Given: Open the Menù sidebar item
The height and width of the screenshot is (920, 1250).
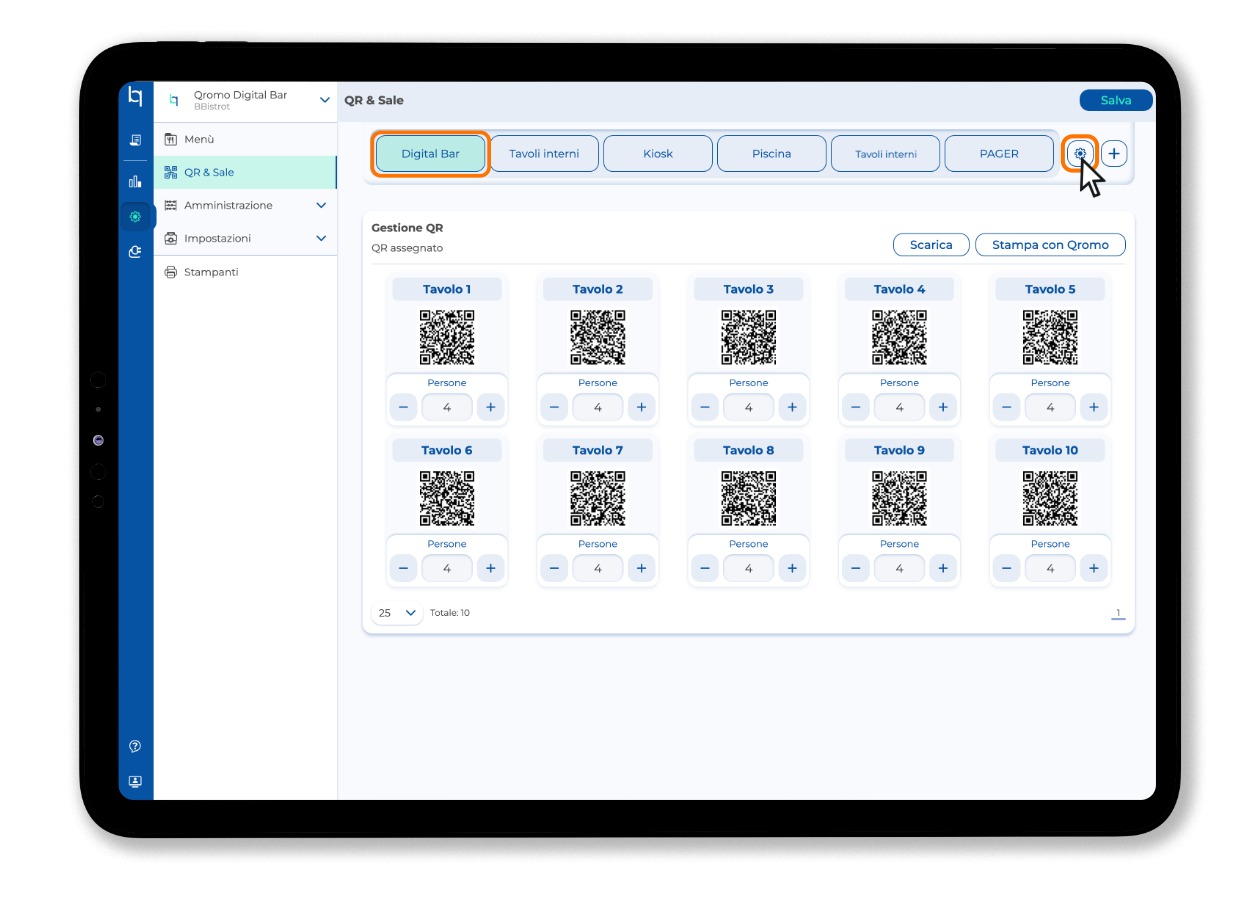Looking at the screenshot, I should [245, 139].
